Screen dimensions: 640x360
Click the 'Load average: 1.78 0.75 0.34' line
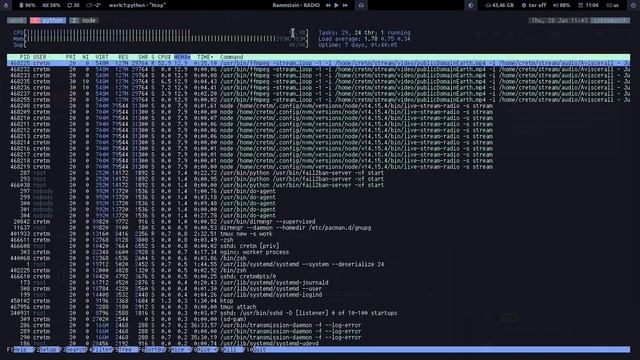coord(364,39)
